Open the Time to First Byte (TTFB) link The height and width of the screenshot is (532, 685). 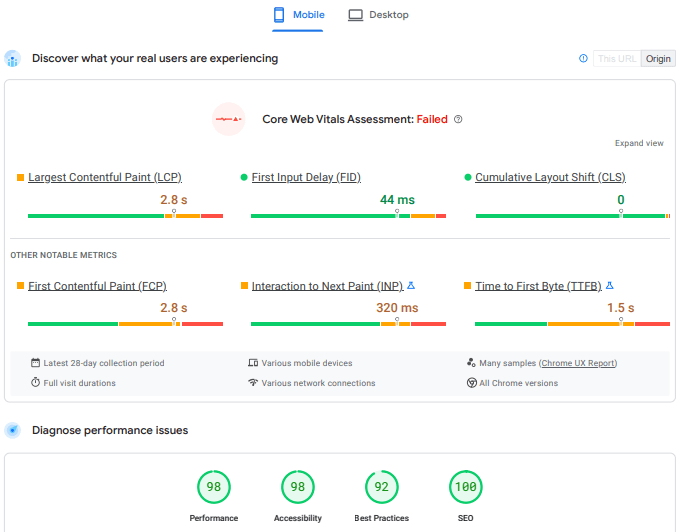click(x=538, y=286)
